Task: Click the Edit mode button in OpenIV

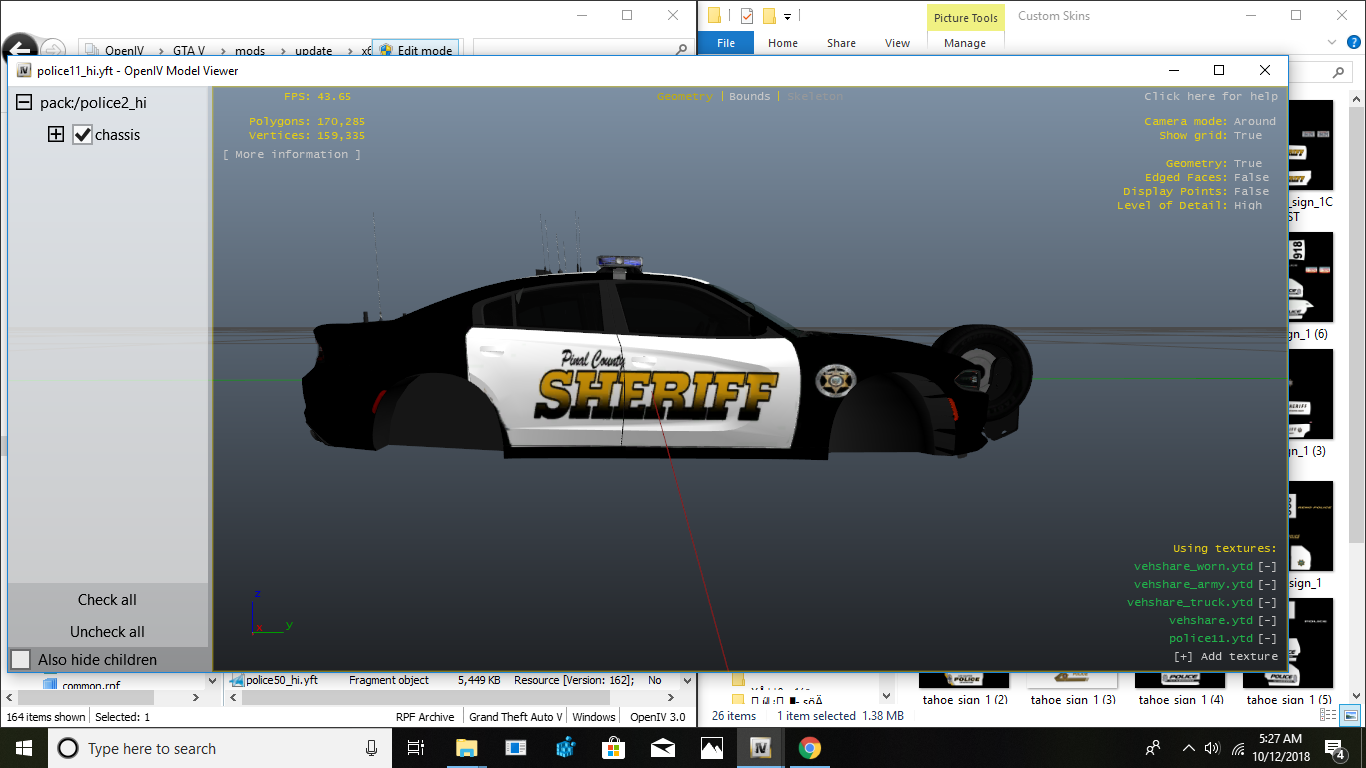Action: (x=415, y=50)
